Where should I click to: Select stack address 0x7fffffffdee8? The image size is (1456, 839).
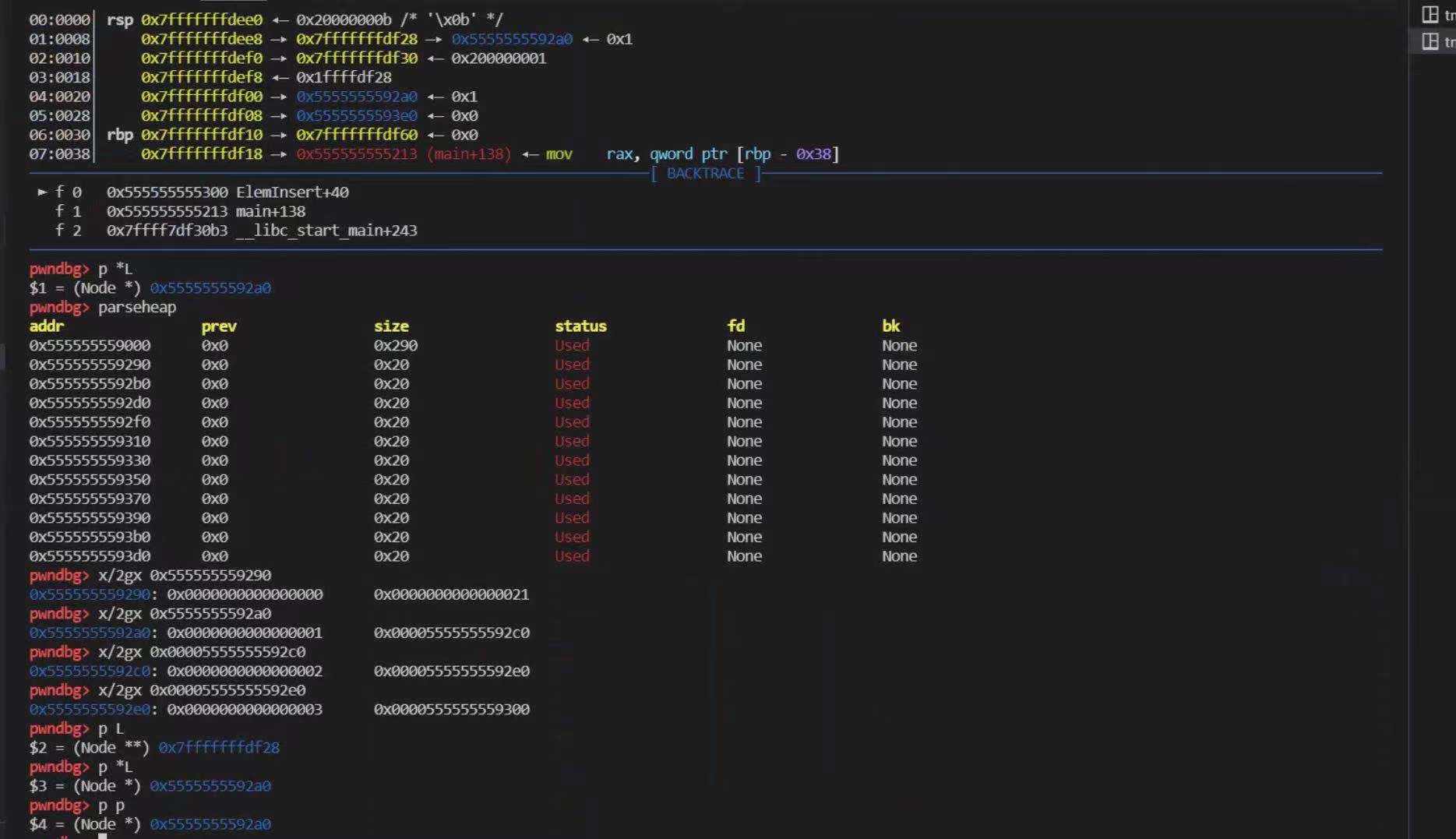click(202, 39)
